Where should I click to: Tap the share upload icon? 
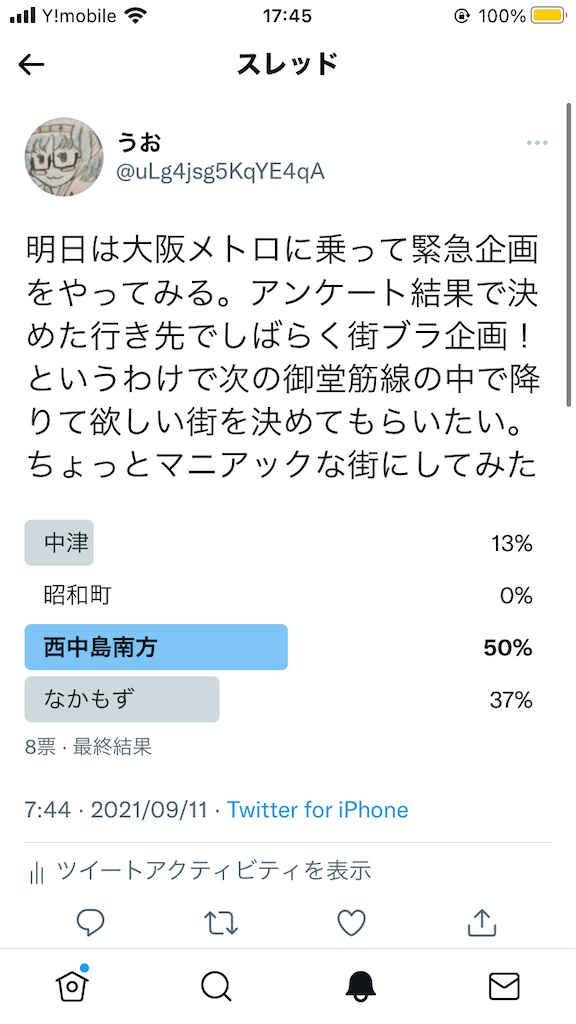click(480, 921)
